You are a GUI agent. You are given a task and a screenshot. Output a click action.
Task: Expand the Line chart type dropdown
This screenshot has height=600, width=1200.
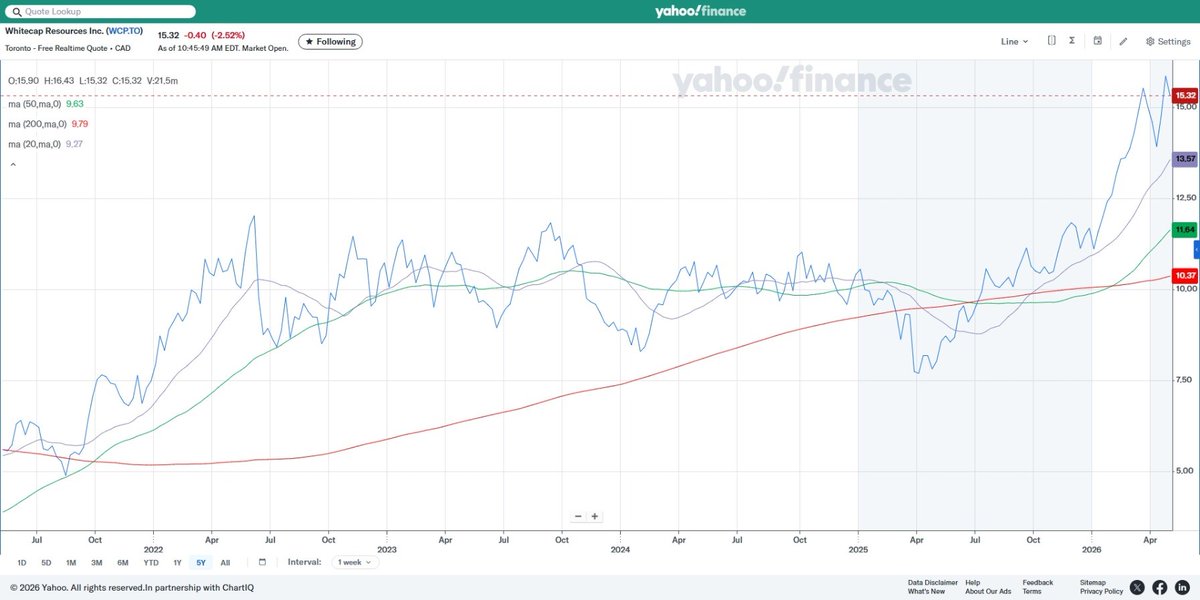[1014, 42]
